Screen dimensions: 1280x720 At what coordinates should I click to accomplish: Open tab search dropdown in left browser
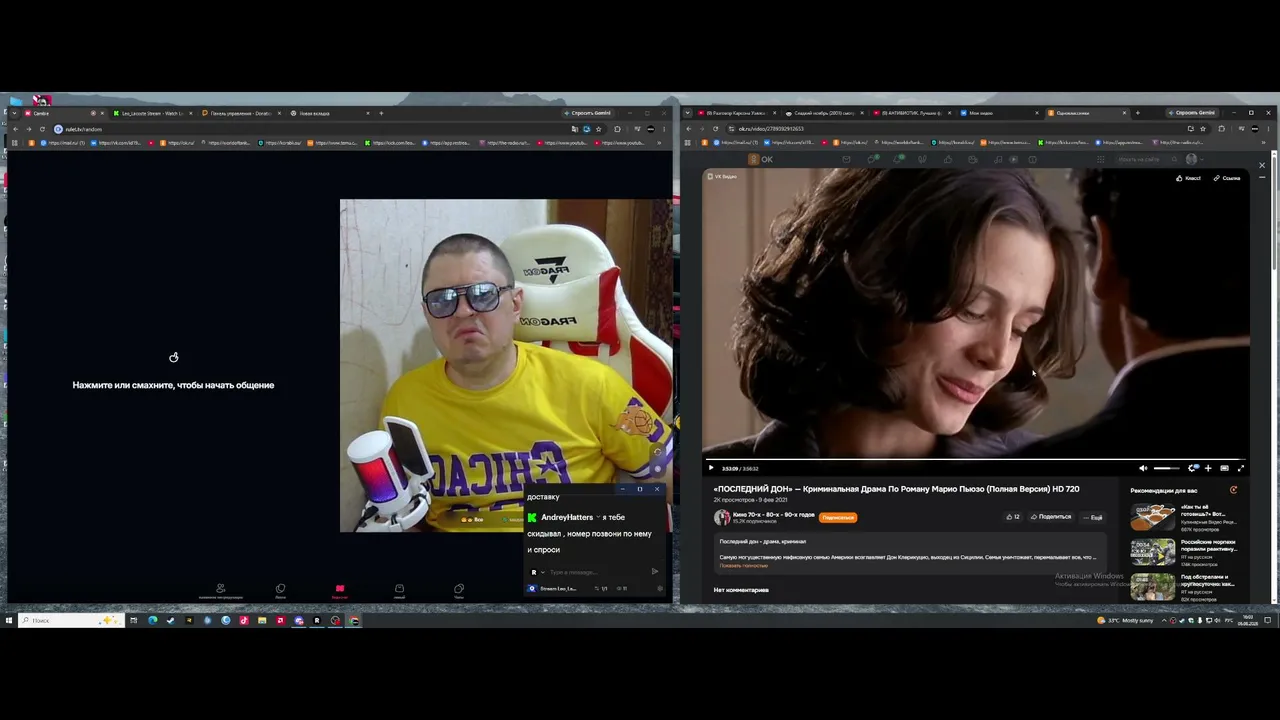click(x=14, y=113)
